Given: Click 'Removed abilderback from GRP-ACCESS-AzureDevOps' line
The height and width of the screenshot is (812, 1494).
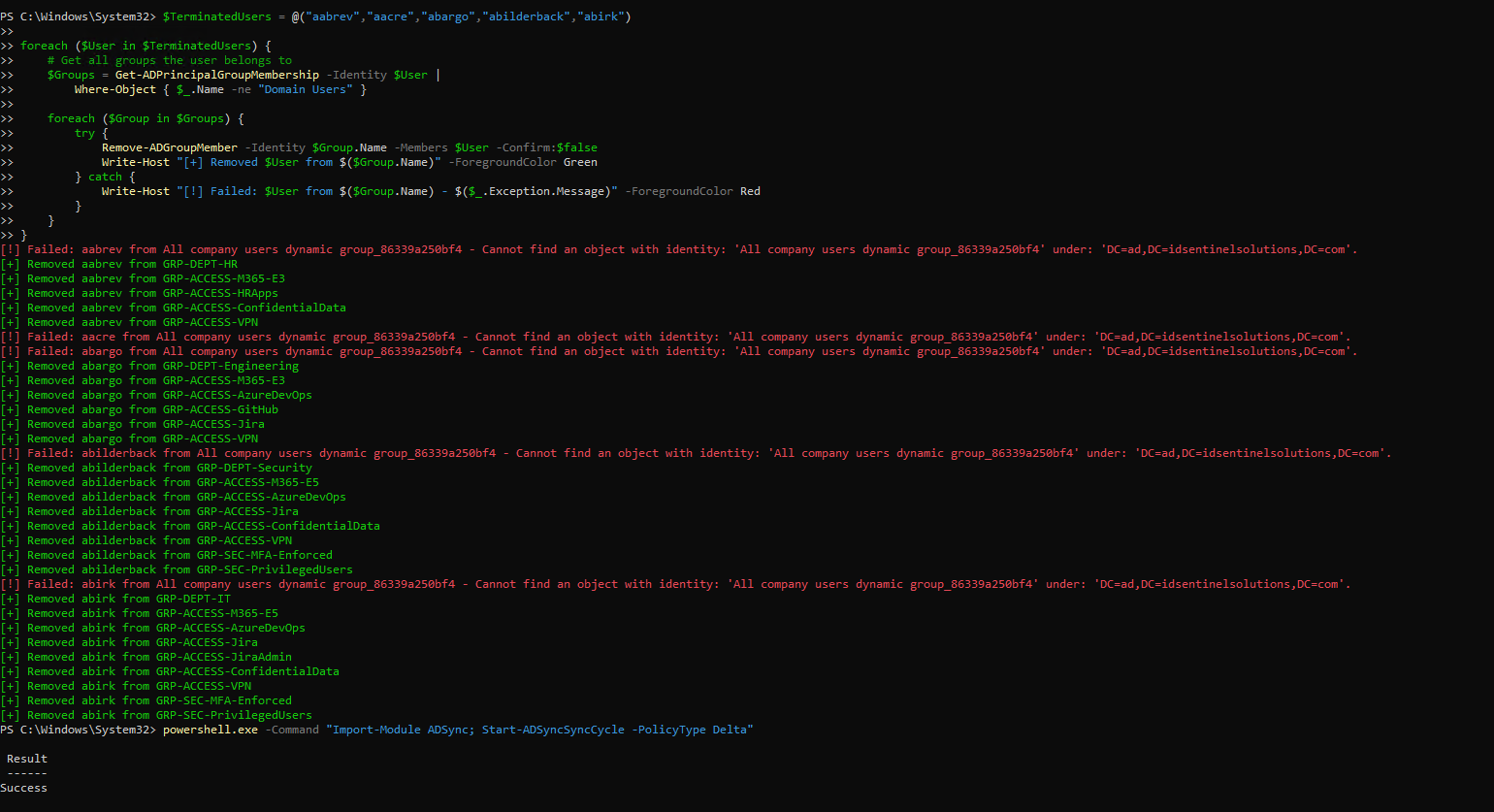Looking at the screenshot, I should pyautogui.click(x=173, y=497).
